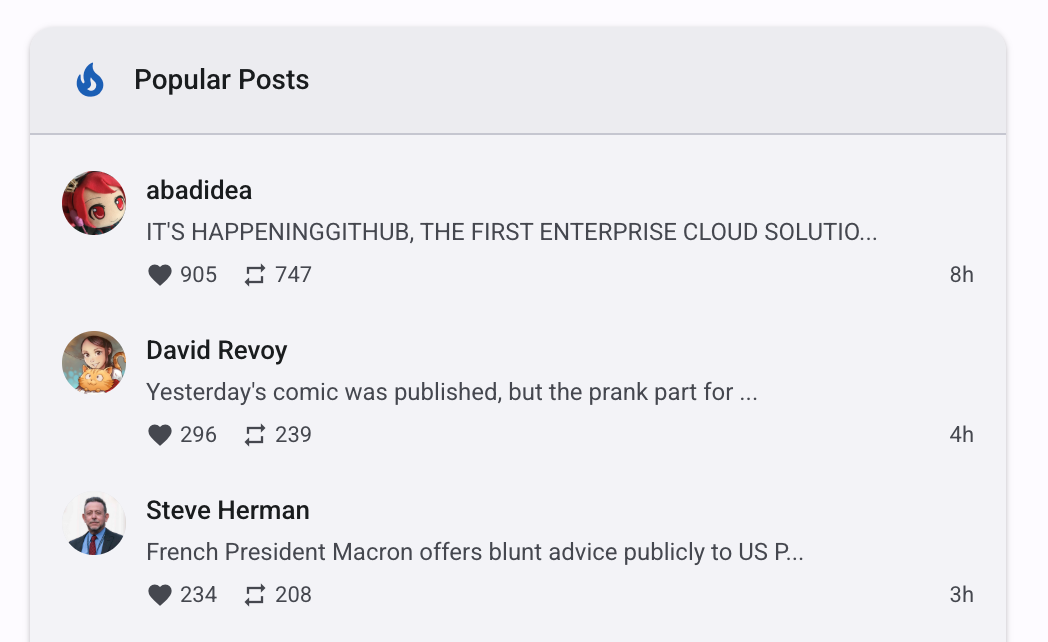
Task: Boost Steve Herman's post via repeat icon
Action: (255, 595)
